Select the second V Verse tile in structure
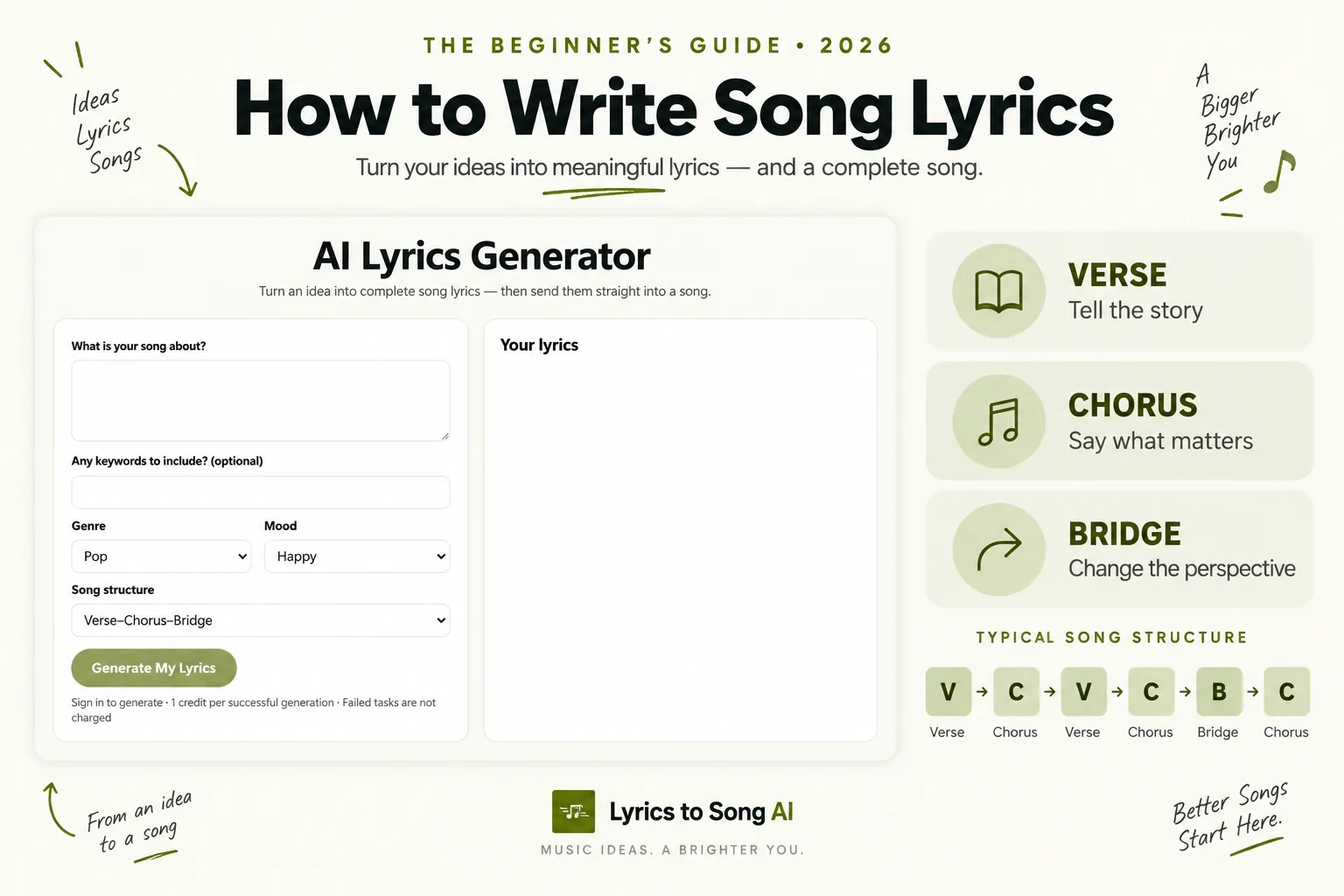Image resolution: width=1344 pixels, height=896 pixels. (1083, 691)
